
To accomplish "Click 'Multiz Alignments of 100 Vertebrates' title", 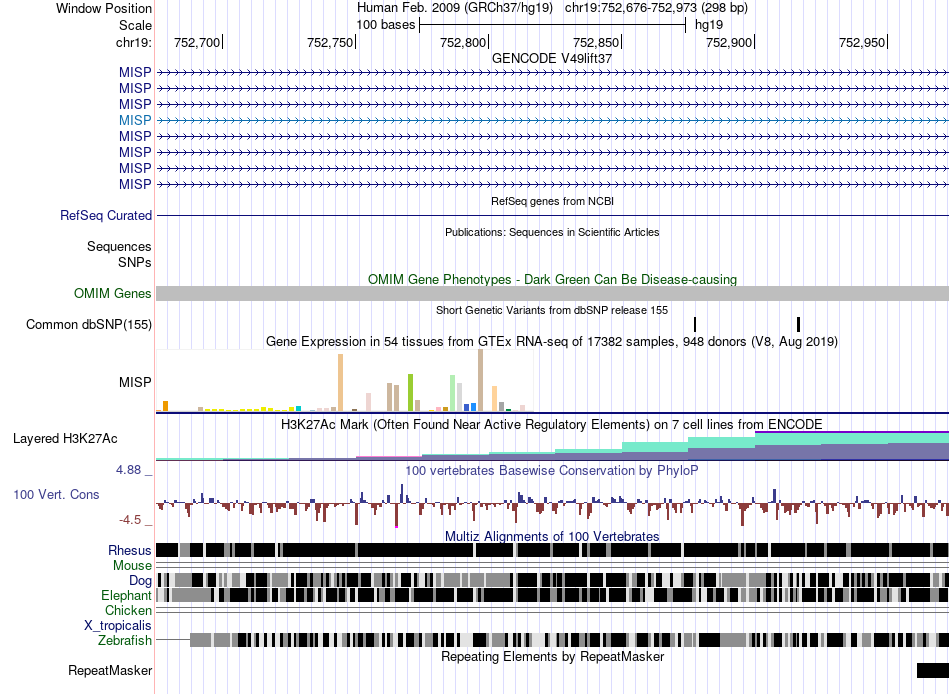I will (552, 536).
